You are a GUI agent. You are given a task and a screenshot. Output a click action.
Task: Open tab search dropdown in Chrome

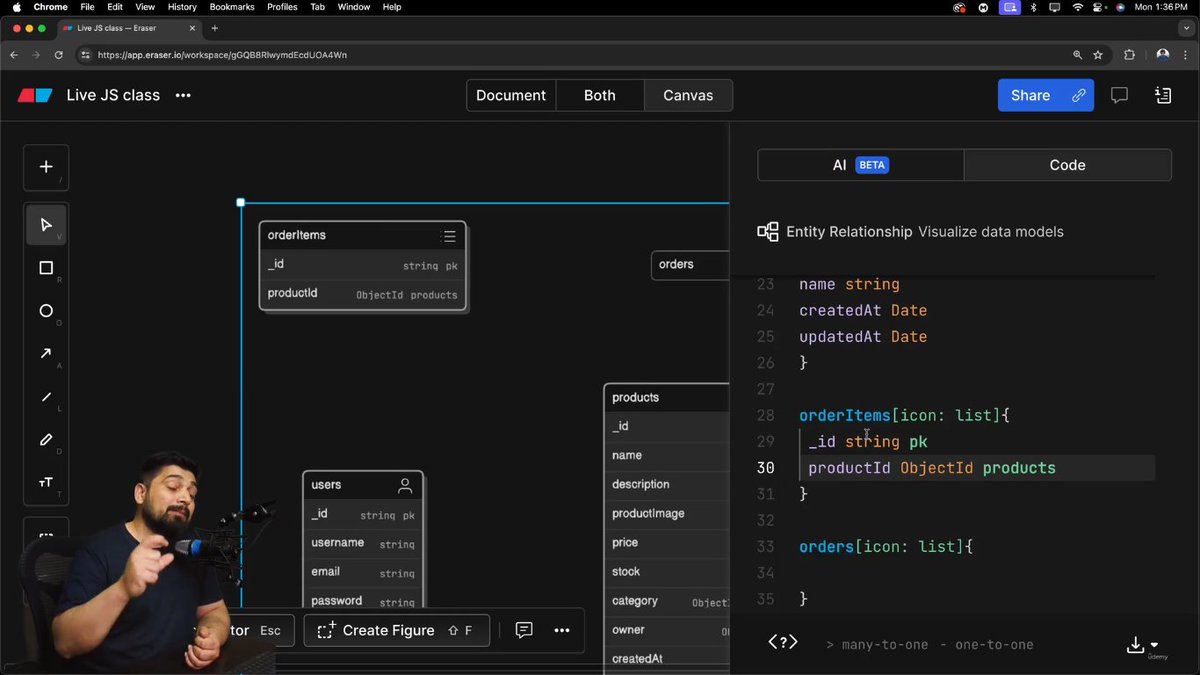(x=1186, y=28)
